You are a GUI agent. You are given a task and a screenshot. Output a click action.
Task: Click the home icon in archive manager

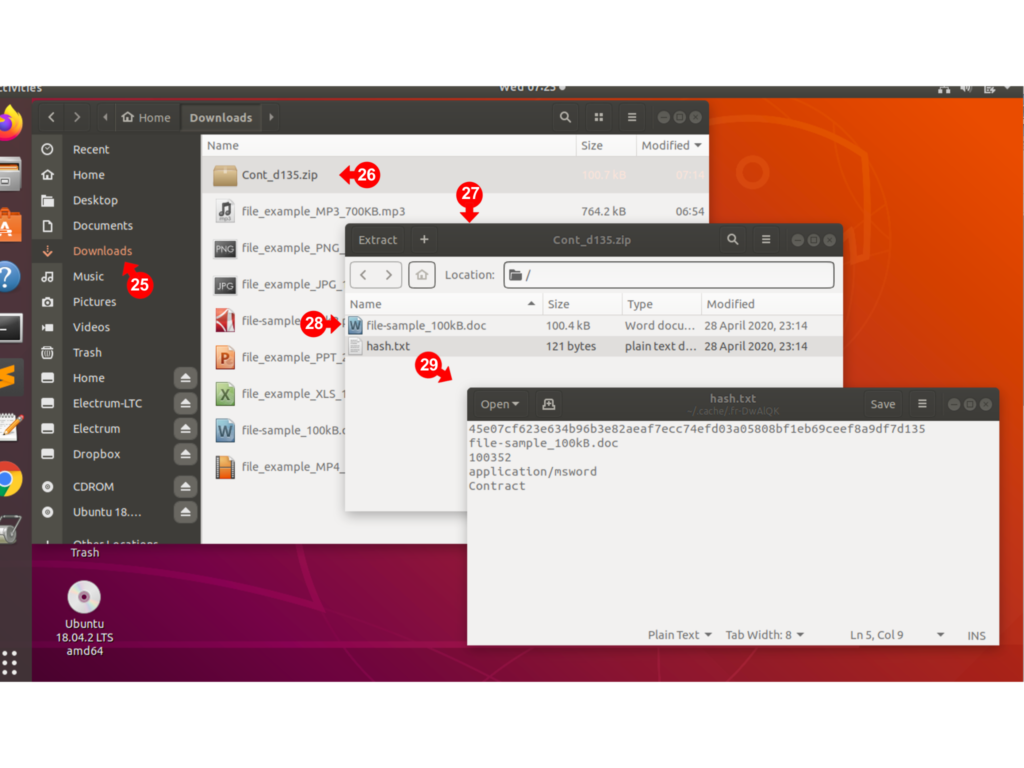[x=422, y=275]
